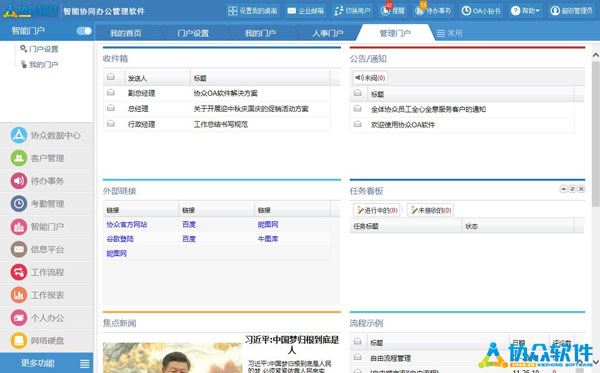This screenshot has width=600, height=373.
Task: Click 切换用户 switch user
Action: point(352,11)
